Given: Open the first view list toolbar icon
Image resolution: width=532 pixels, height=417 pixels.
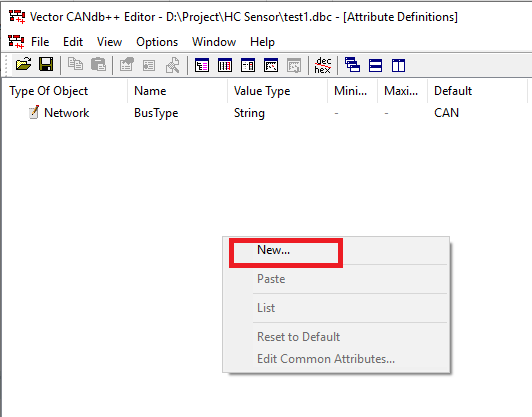Looking at the screenshot, I should (202, 65).
